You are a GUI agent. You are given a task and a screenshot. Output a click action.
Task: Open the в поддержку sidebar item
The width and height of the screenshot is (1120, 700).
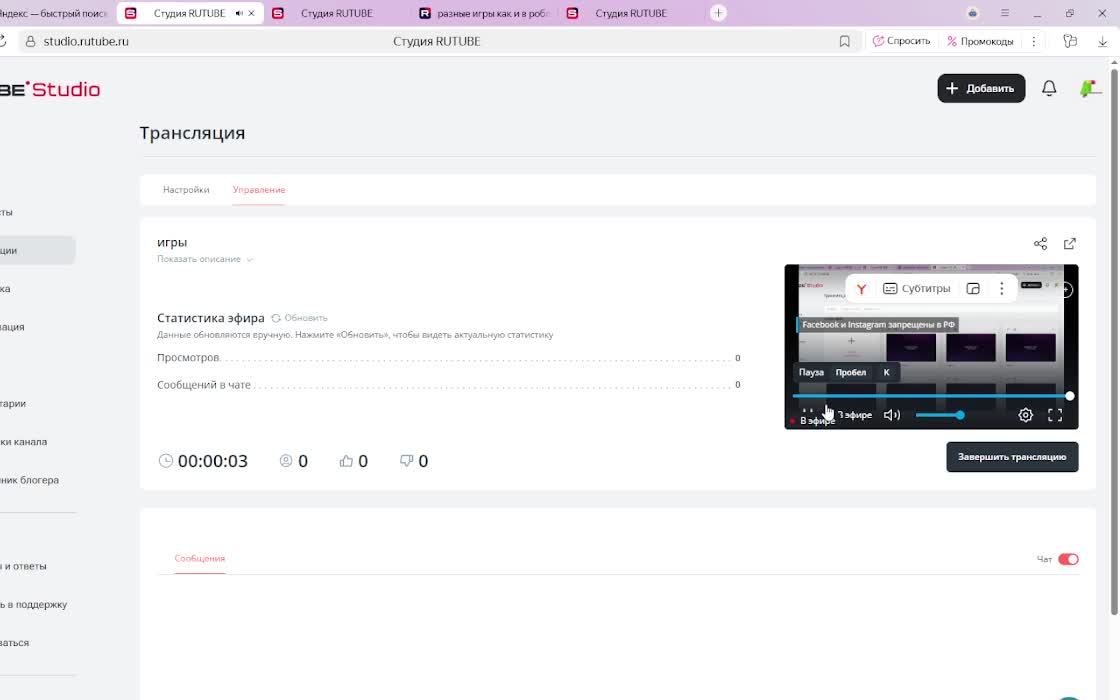[x=34, y=604]
